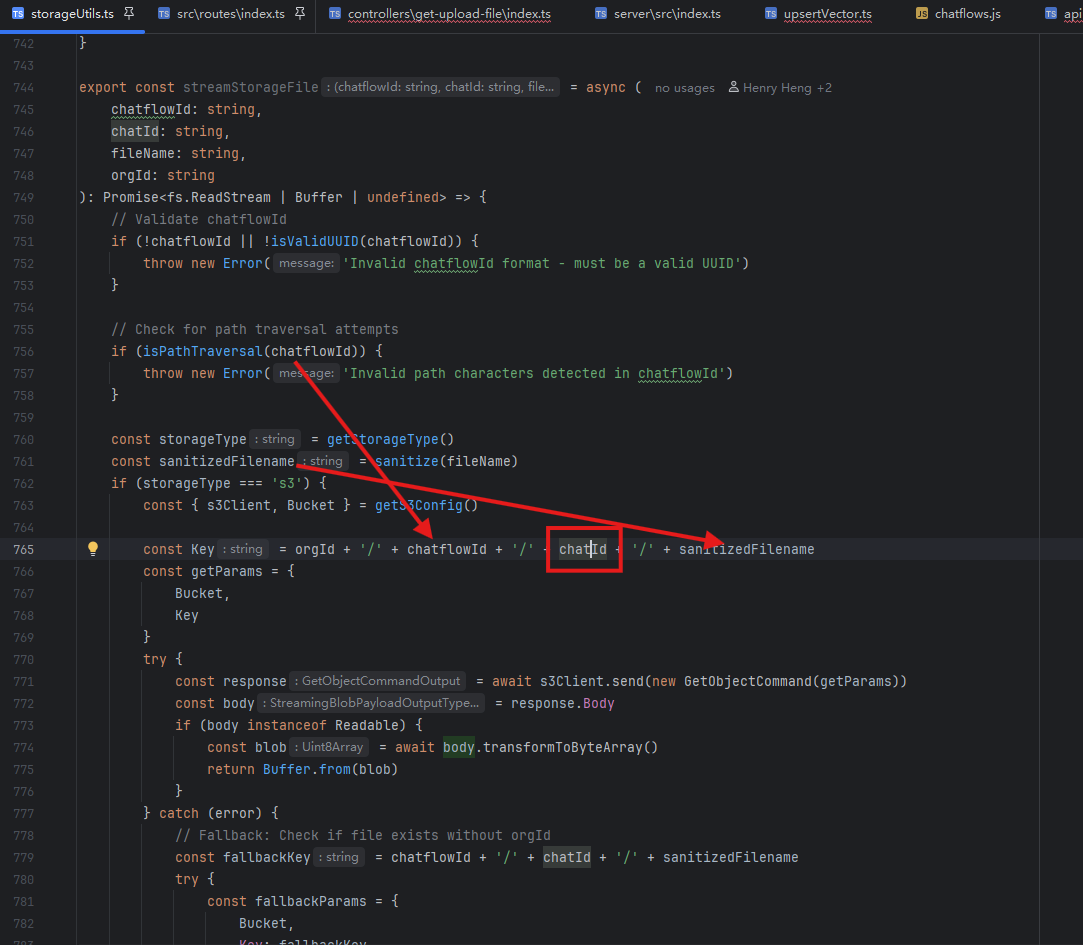Expand the collapsed parameter hint after streamStorageFile
Viewport: 1083px width, 945px height.
point(441,88)
